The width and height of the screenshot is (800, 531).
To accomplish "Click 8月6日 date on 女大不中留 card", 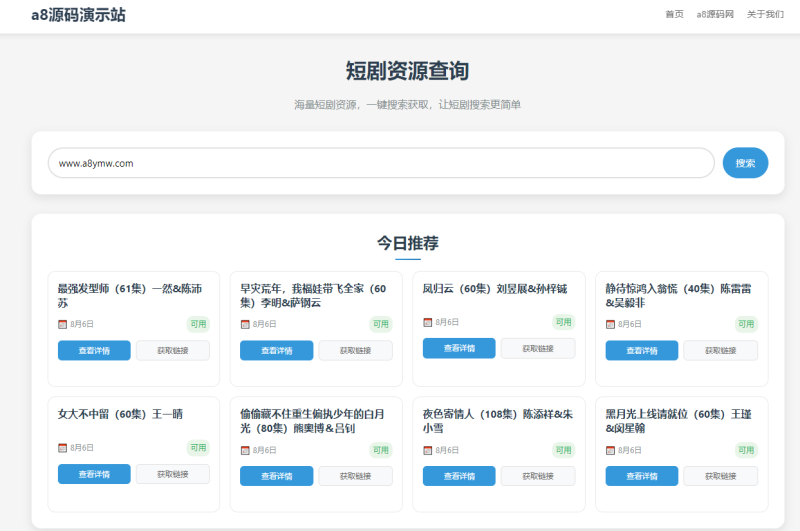I will [x=82, y=447].
